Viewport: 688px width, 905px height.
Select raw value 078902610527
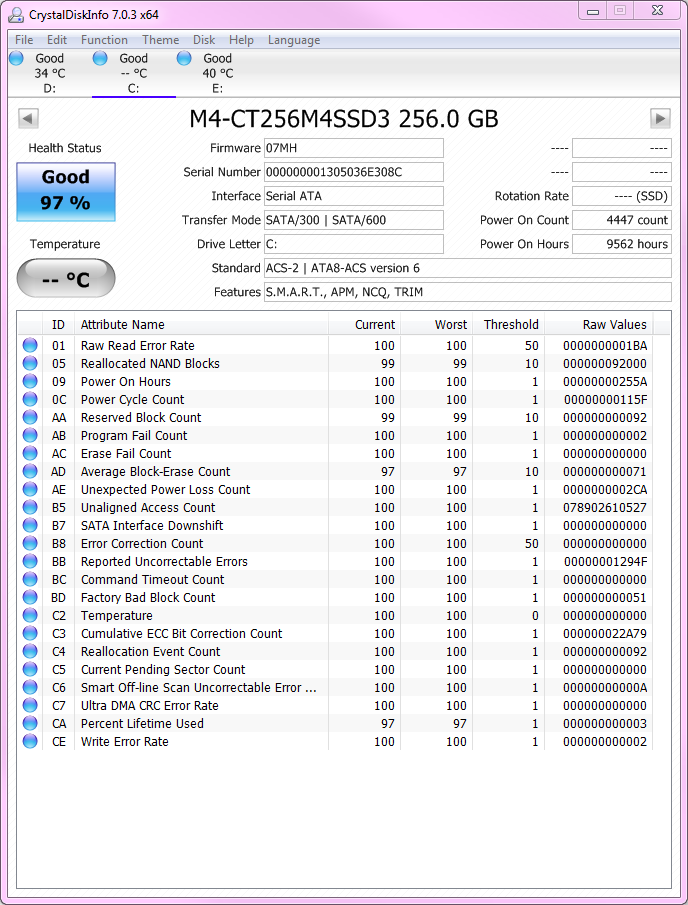click(605, 507)
